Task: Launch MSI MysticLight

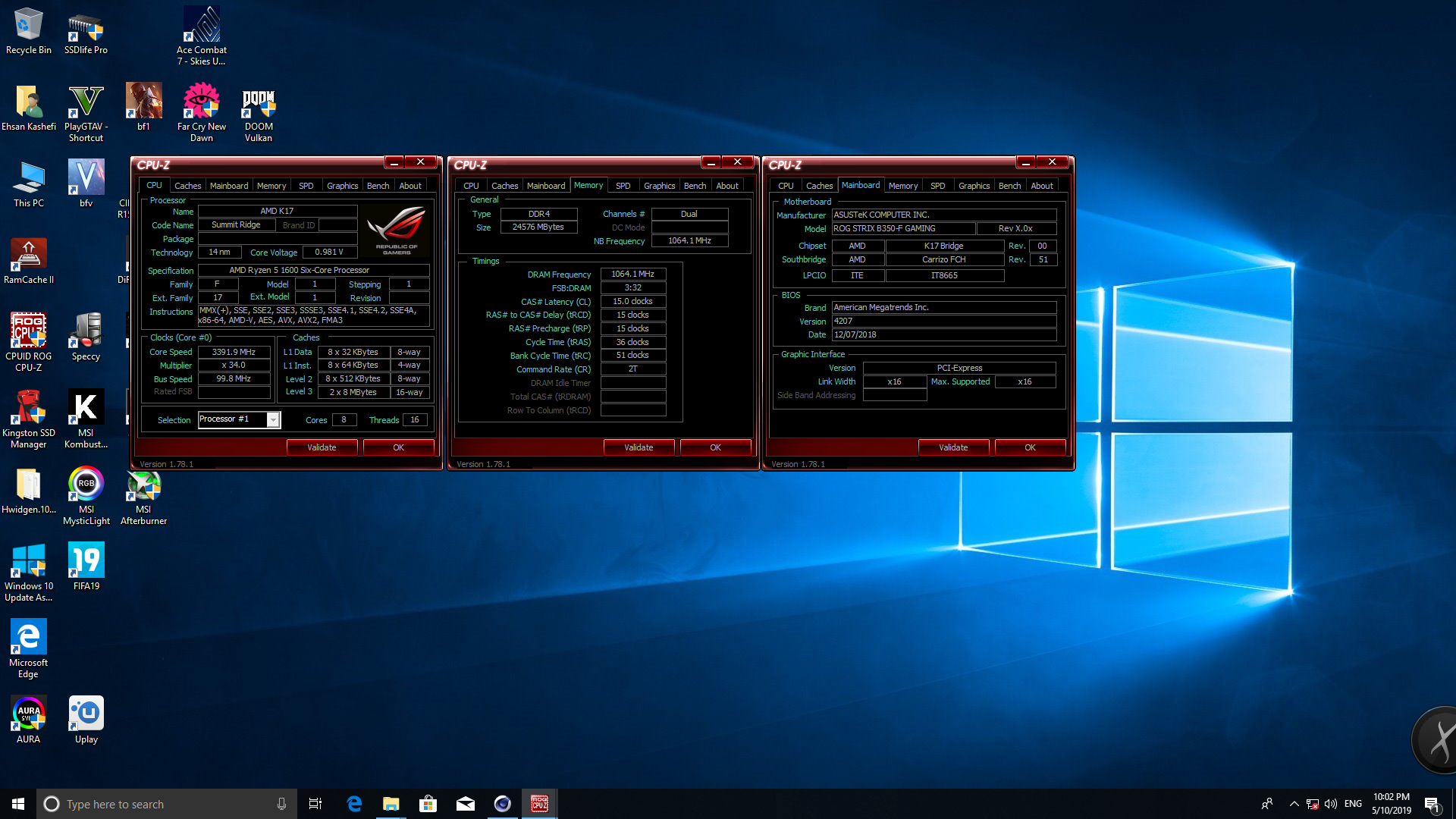Action: click(86, 483)
